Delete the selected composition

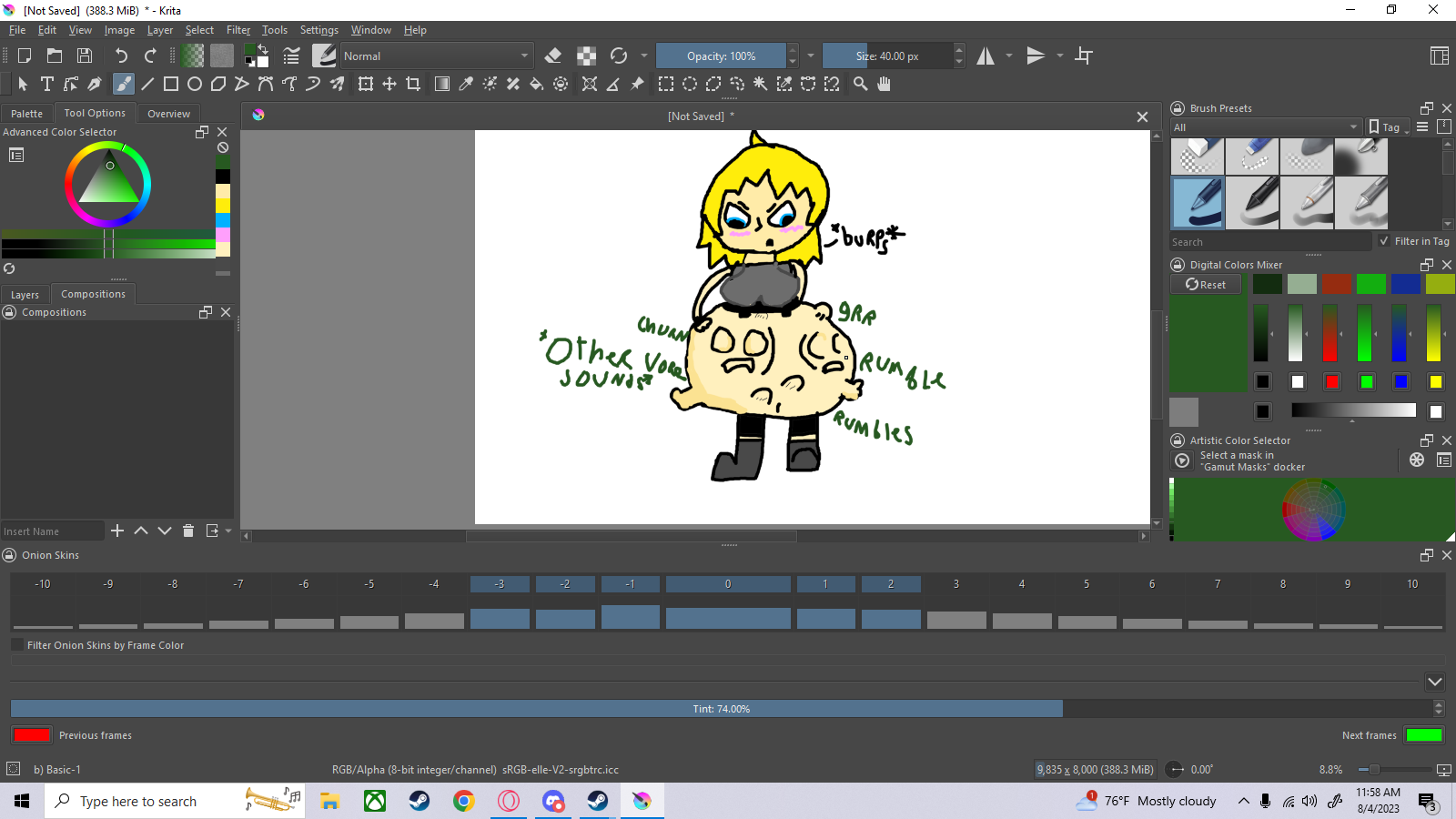[x=188, y=531]
